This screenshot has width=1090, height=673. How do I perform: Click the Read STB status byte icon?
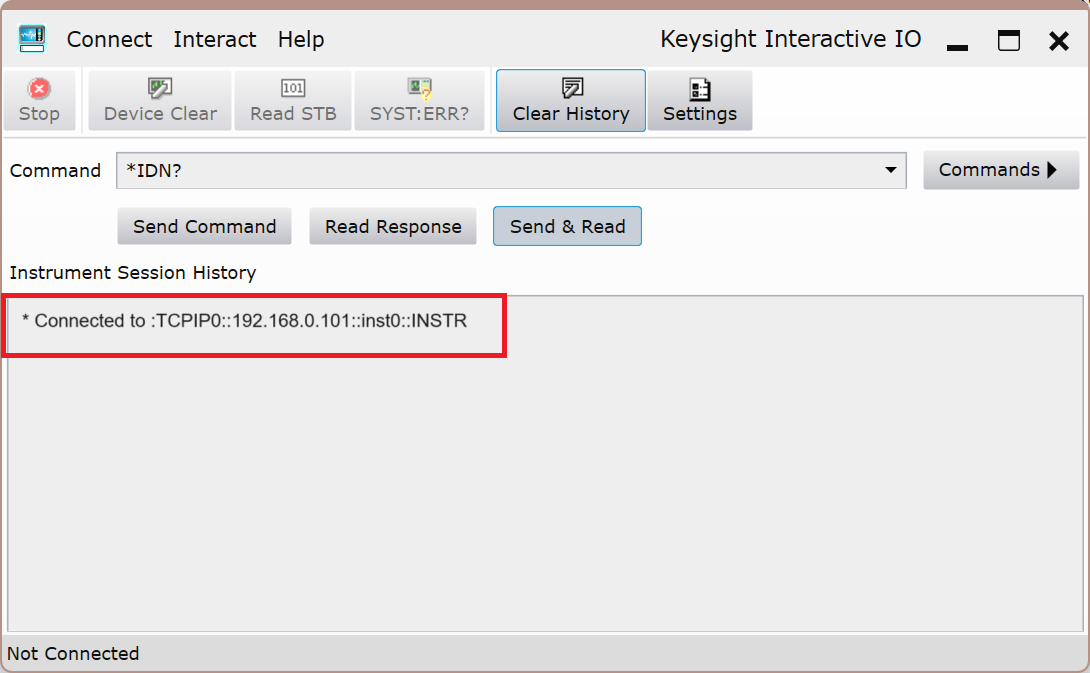[x=293, y=89]
